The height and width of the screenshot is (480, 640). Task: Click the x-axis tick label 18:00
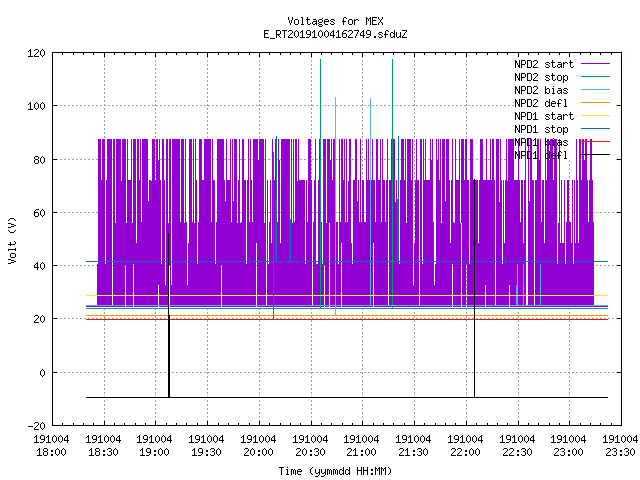pyautogui.click(x=51, y=452)
